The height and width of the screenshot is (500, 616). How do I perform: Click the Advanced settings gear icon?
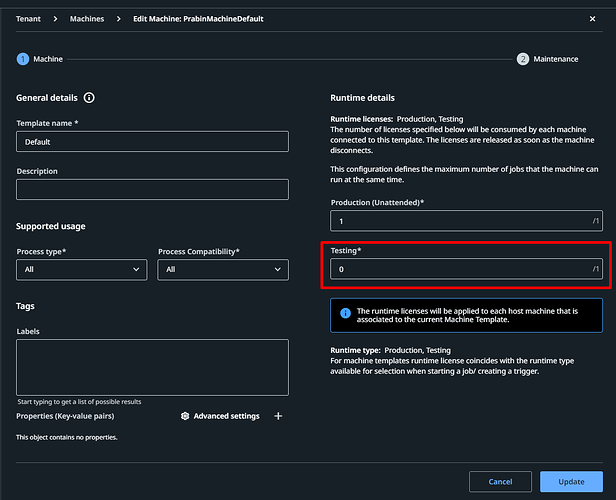(185, 416)
